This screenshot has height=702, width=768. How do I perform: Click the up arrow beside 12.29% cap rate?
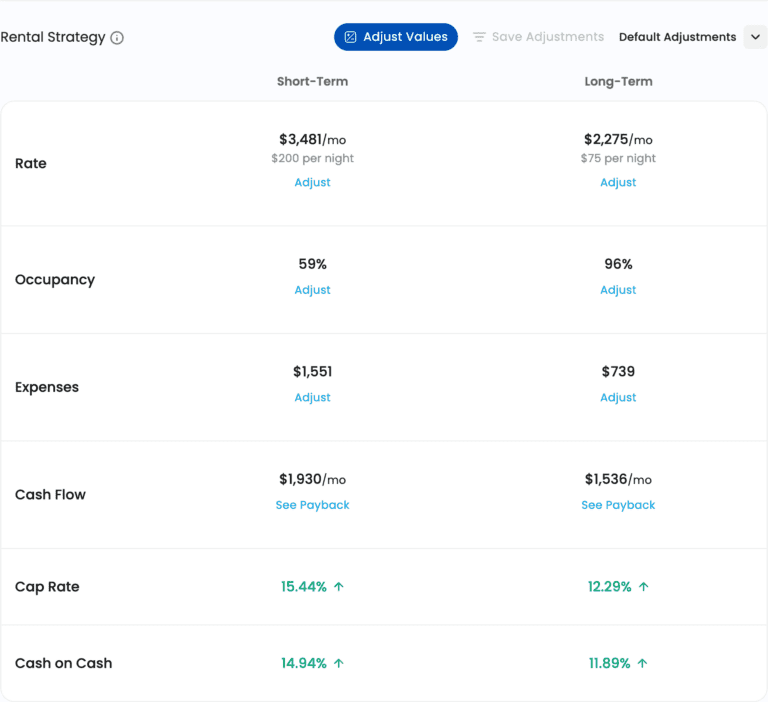(643, 587)
